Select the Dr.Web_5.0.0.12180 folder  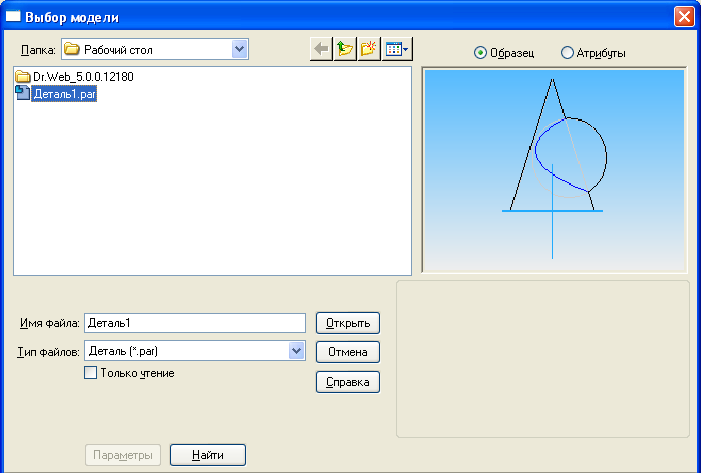pyautogui.click(x=82, y=76)
